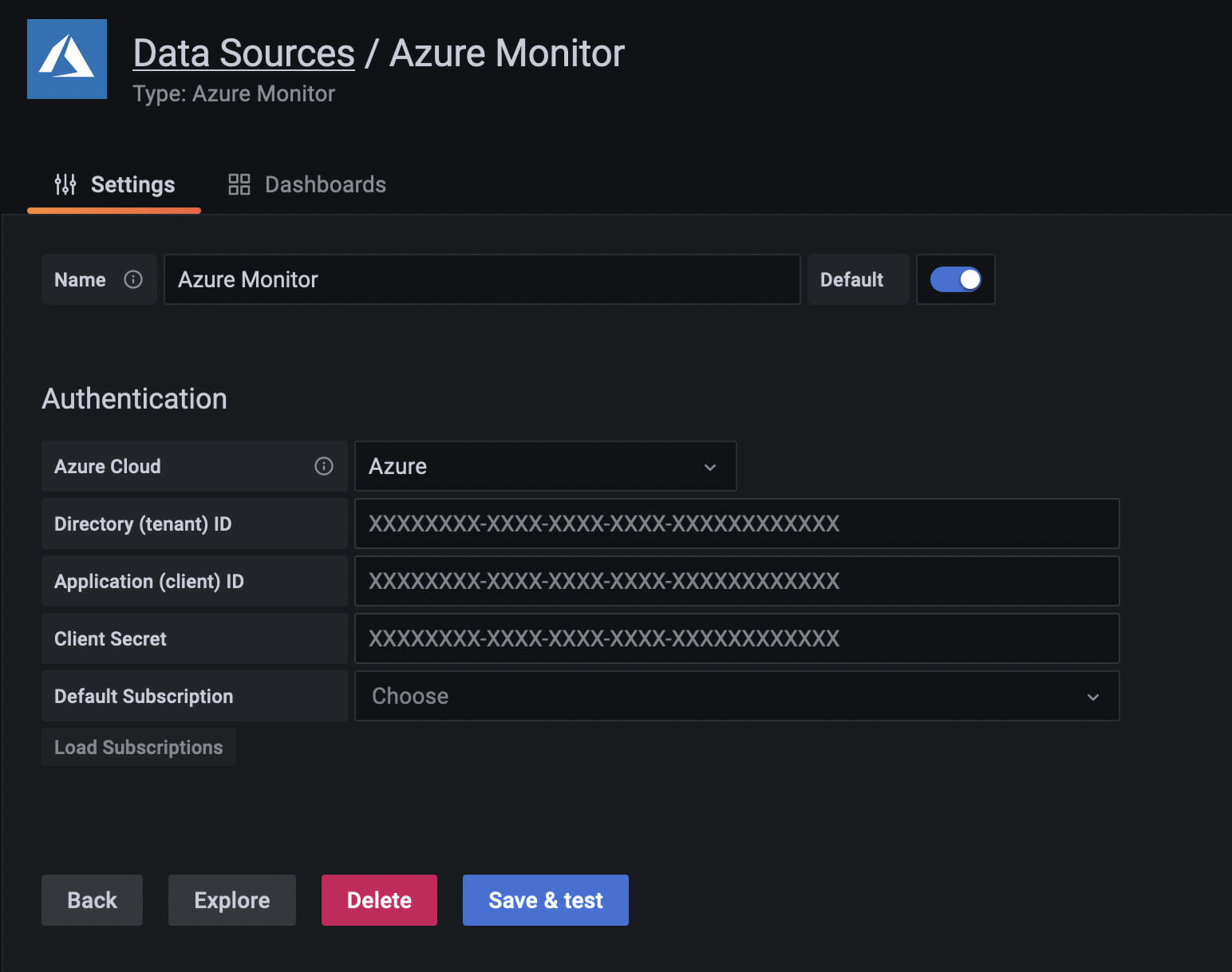Click the Type: Azure Monitor subtitle
Image resolution: width=1232 pixels, height=972 pixels.
click(234, 94)
